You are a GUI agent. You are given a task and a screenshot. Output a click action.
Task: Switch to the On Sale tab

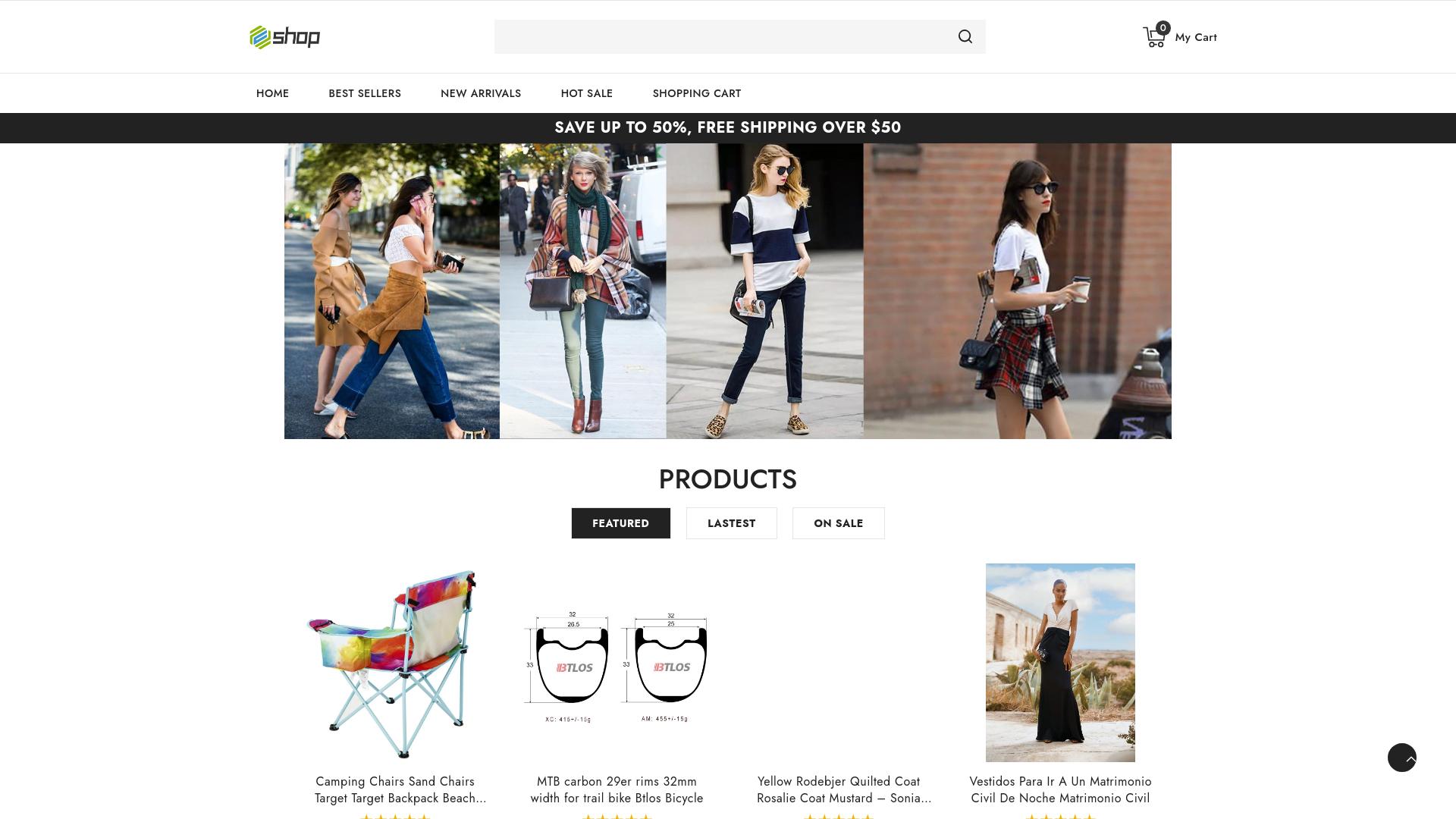[x=838, y=523]
